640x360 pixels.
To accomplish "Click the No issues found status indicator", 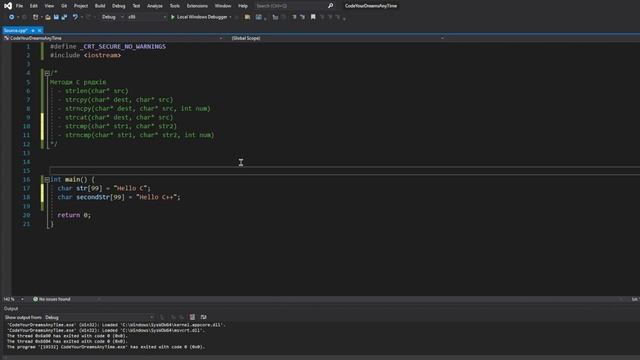I will click(x=51, y=299).
